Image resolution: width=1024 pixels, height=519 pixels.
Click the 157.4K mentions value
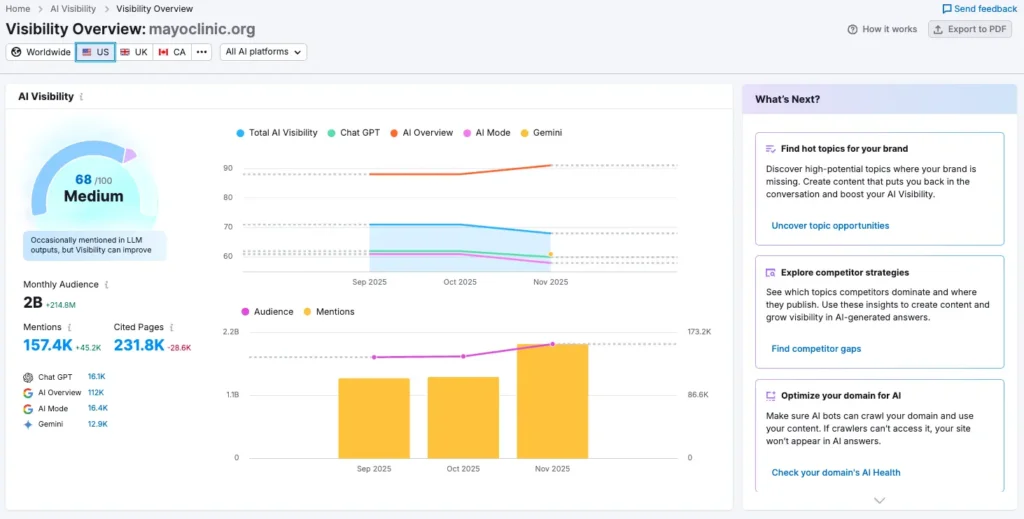(x=48, y=345)
